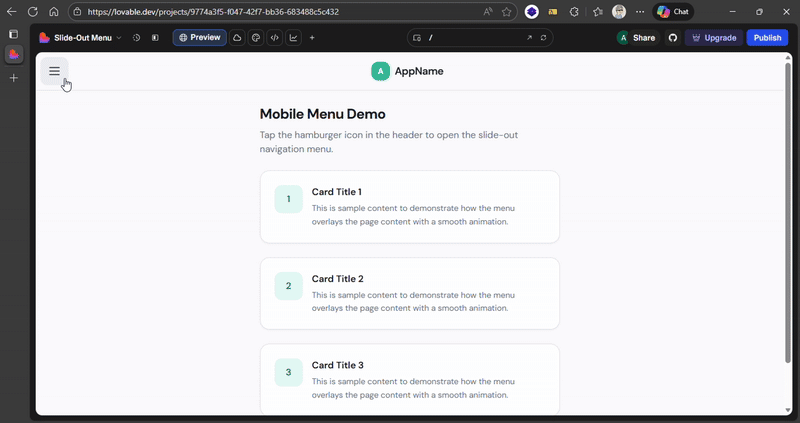Open the GitHub integration icon

click(x=673, y=38)
